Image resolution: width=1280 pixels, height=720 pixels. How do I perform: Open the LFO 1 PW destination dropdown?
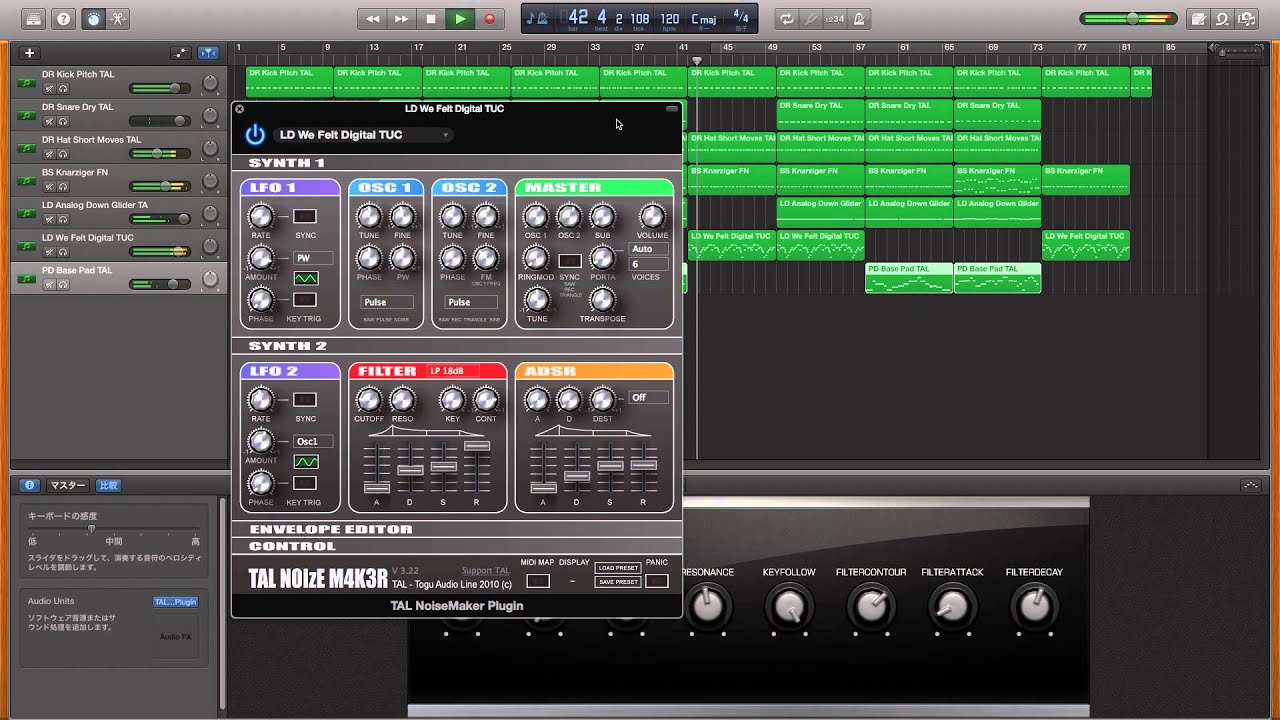[x=313, y=258]
